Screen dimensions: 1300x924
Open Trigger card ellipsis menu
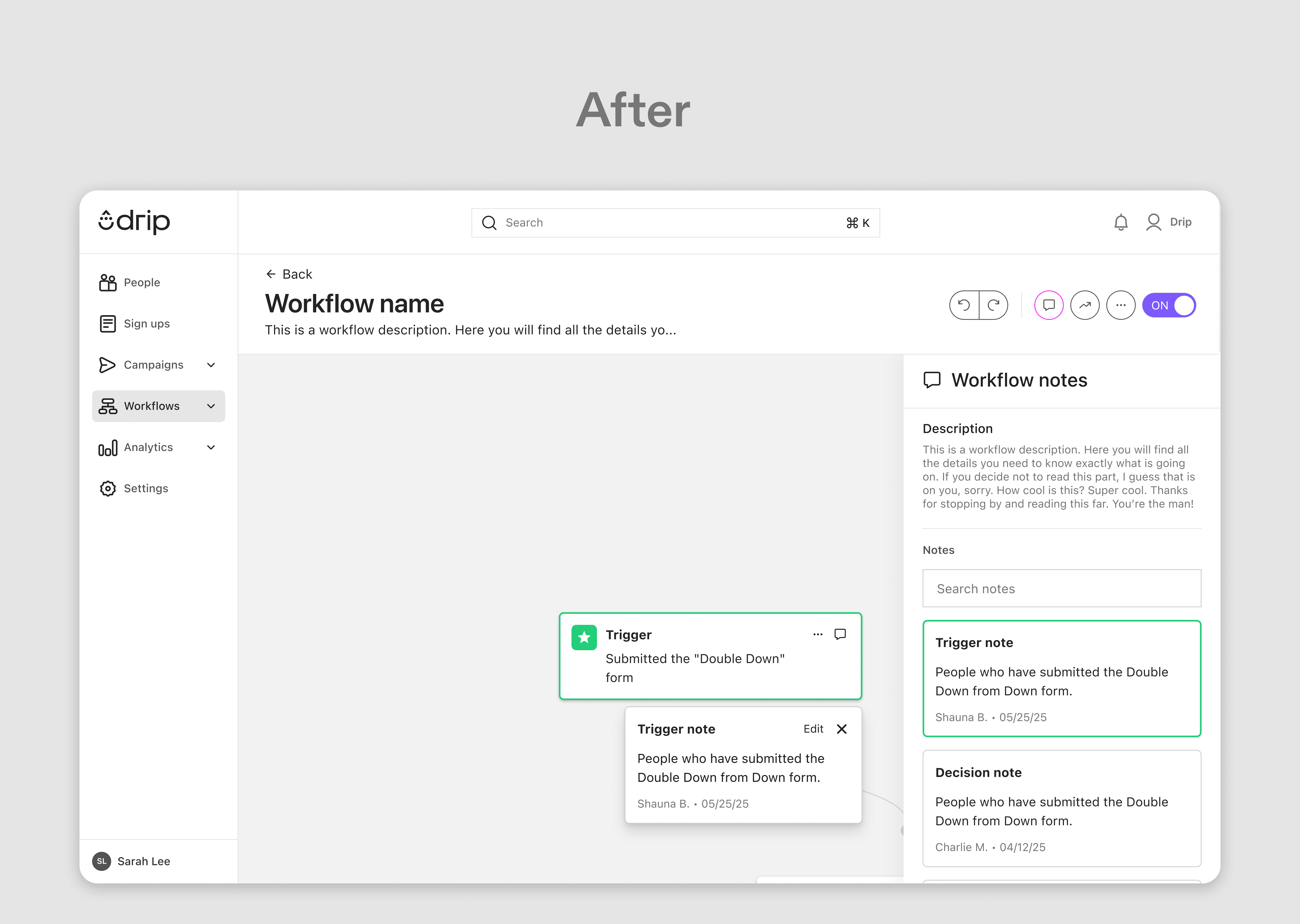[818, 634]
